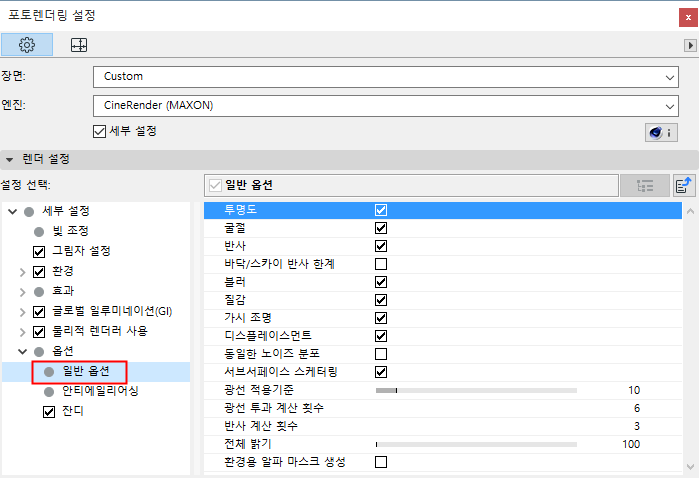Expand the 환경 tree node
This screenshot has width=699, height=478.
tap(22, 272)
